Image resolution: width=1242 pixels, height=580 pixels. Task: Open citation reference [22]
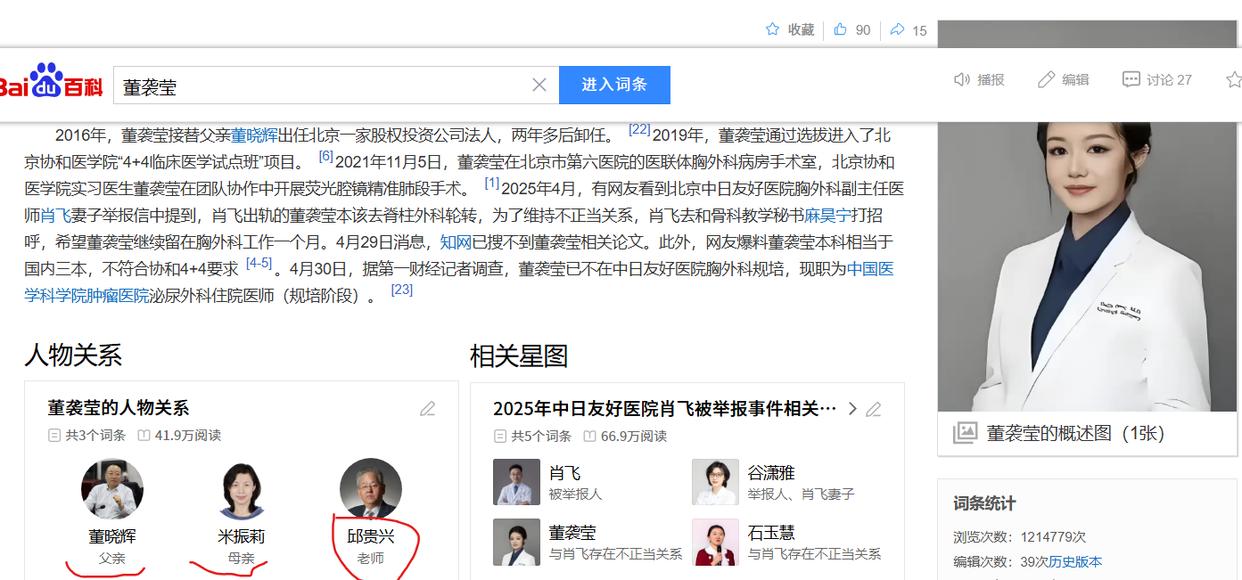(x=639, y=130)
